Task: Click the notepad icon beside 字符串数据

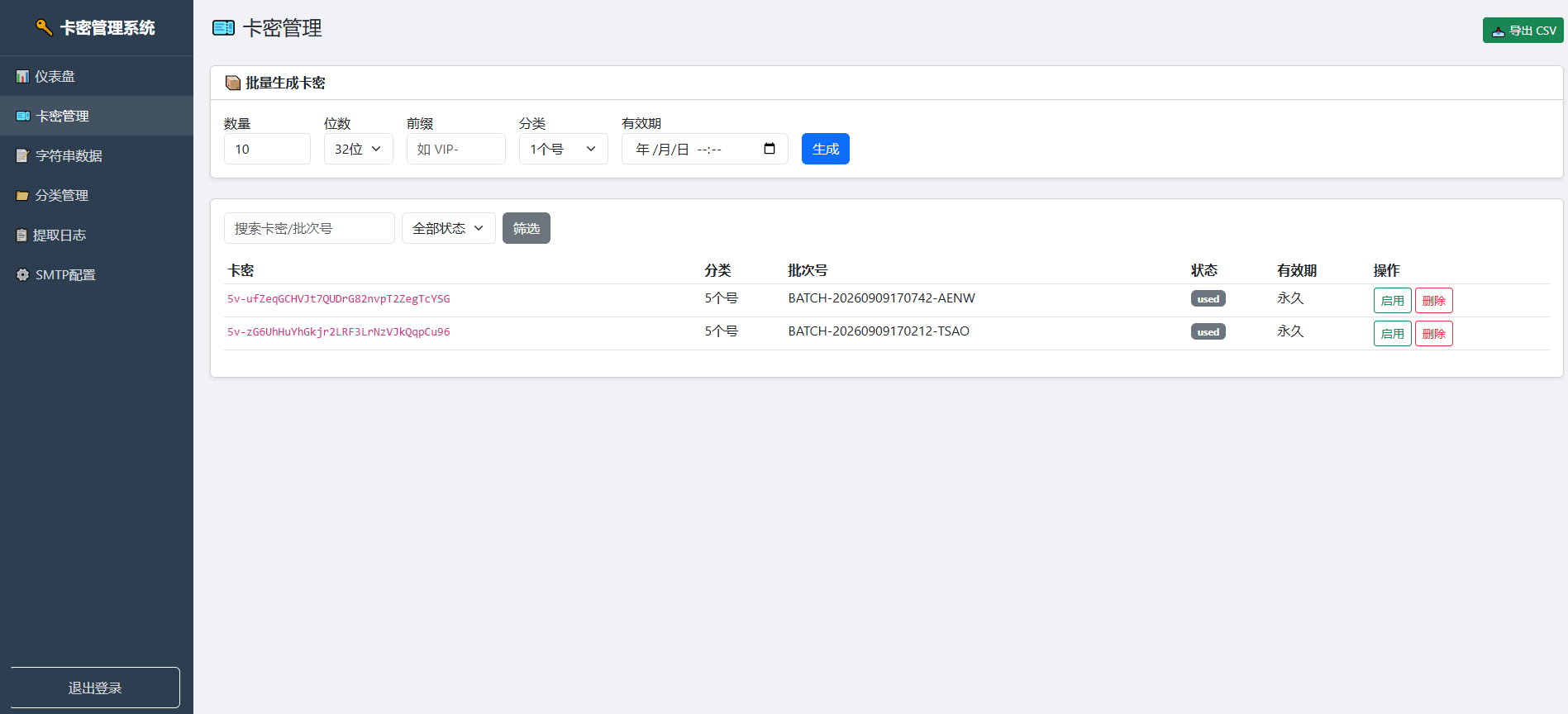Action: (22, 155)
